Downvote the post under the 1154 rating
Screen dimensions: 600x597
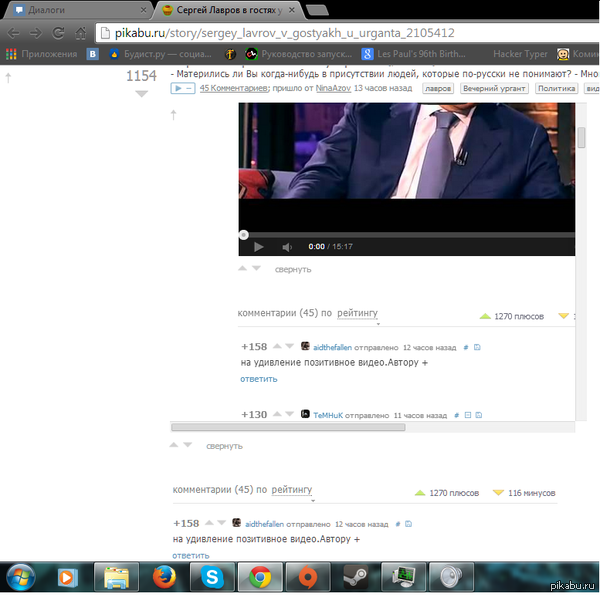tap(141, 94)
